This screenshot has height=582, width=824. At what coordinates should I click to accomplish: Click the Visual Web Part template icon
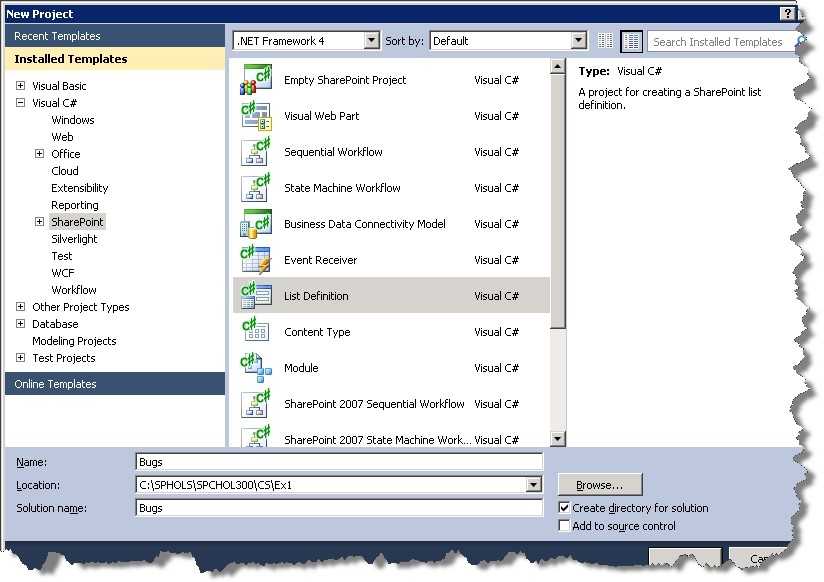[x=256, y=116]
